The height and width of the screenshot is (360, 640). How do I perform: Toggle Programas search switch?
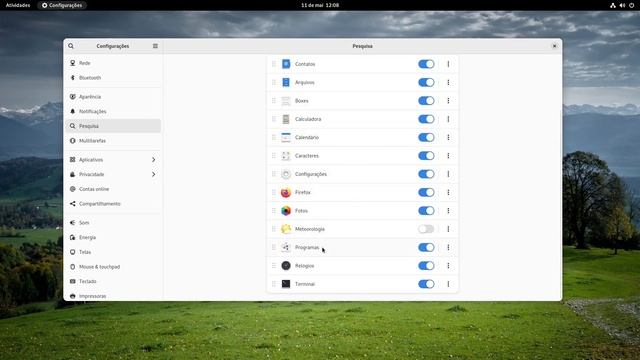426,247
